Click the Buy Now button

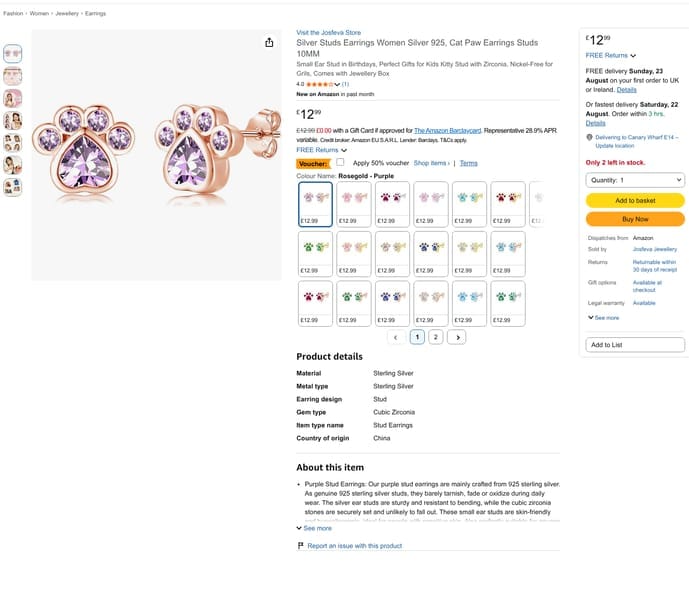click(635, 219)
